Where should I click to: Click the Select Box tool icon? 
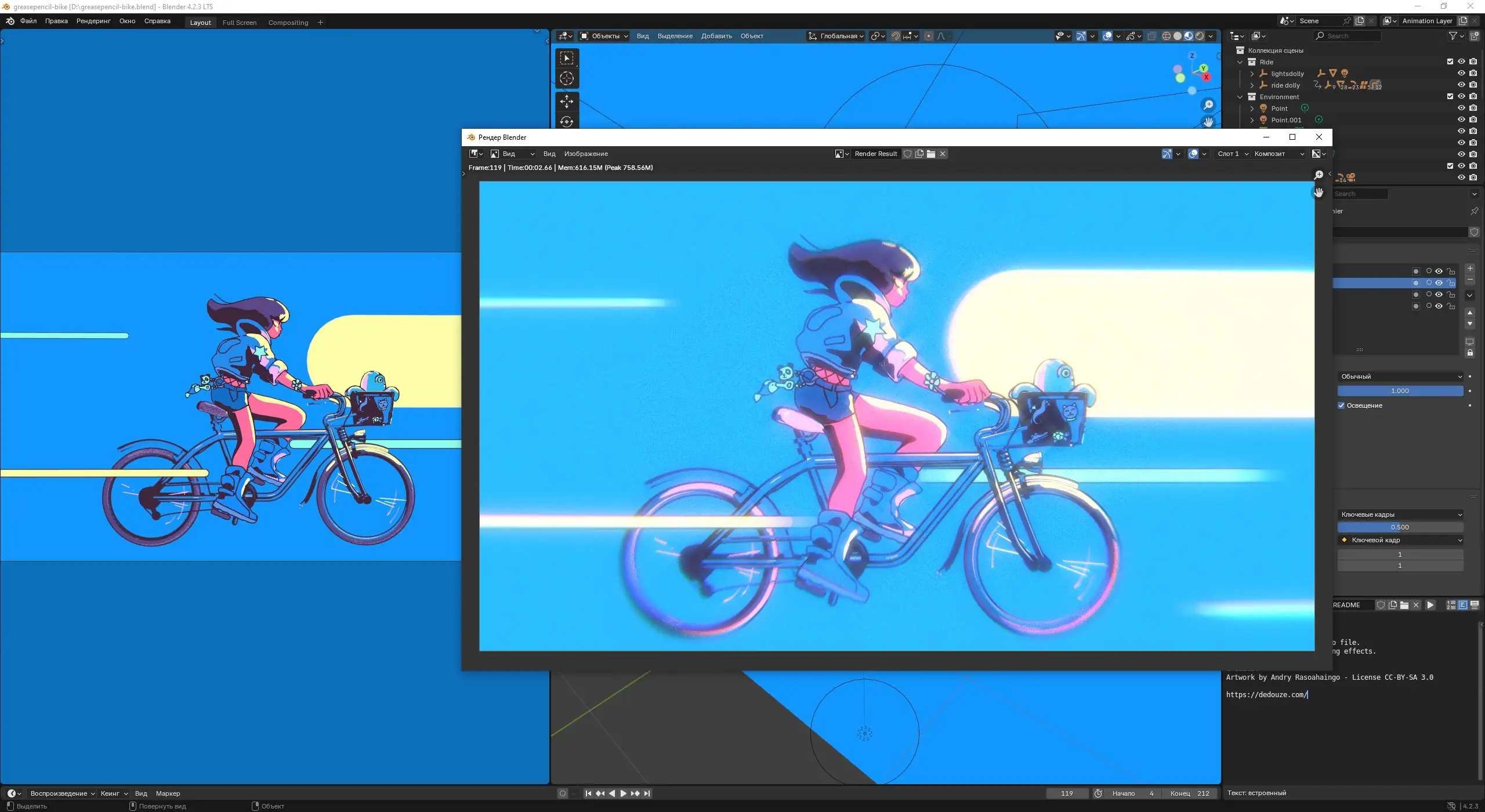[x=567, y=58]
